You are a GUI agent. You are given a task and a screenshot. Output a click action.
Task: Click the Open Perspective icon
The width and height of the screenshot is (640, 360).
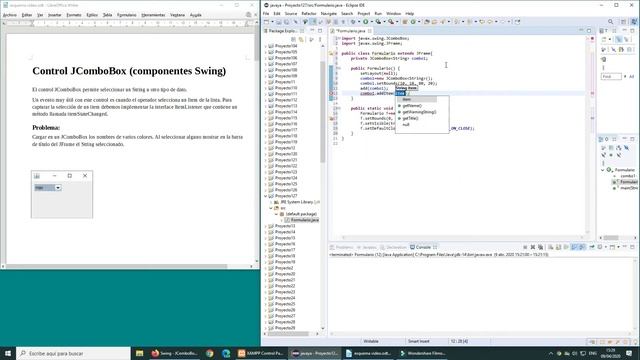tap(623, 22)
